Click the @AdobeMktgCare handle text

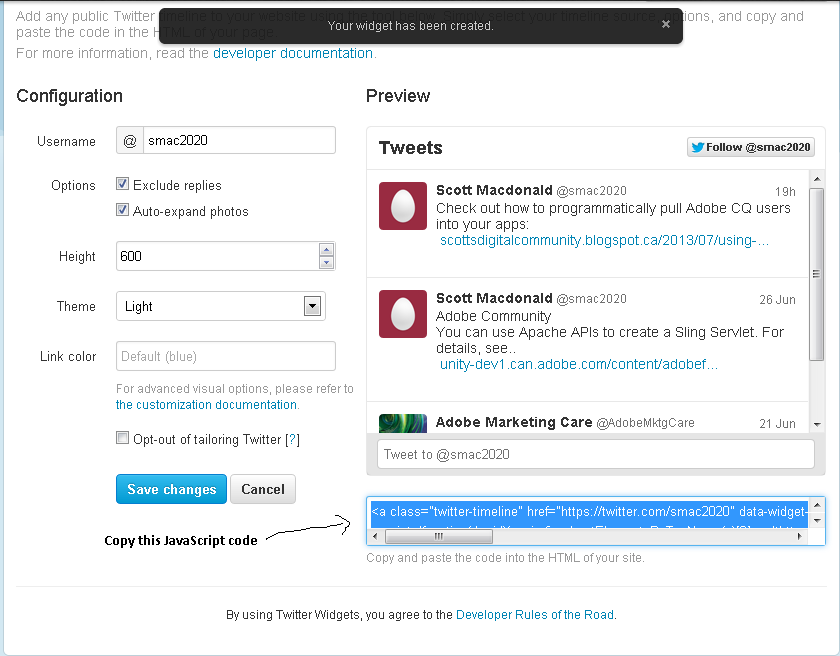tap(645, 423)
